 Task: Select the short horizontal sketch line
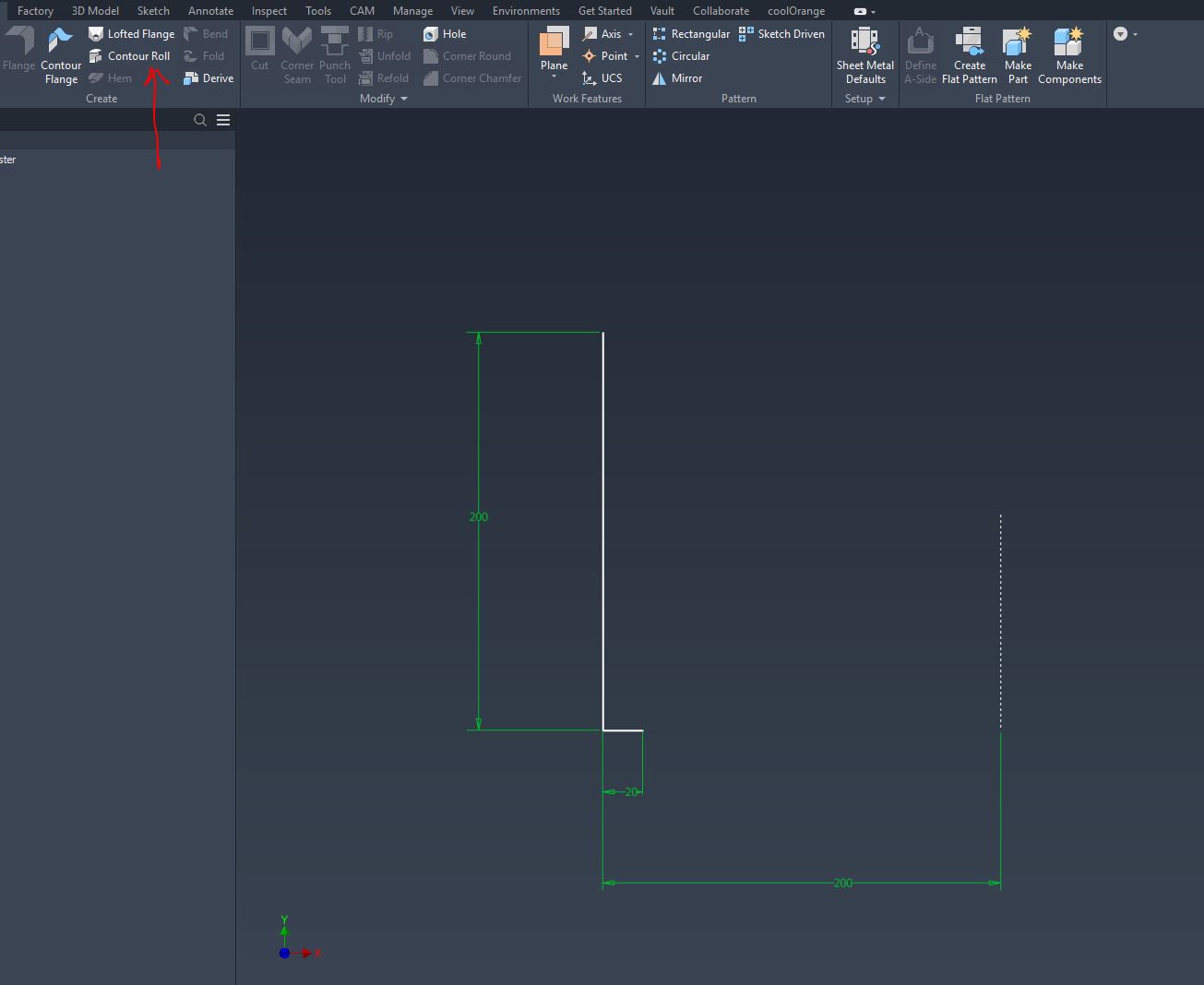(624, 730)
